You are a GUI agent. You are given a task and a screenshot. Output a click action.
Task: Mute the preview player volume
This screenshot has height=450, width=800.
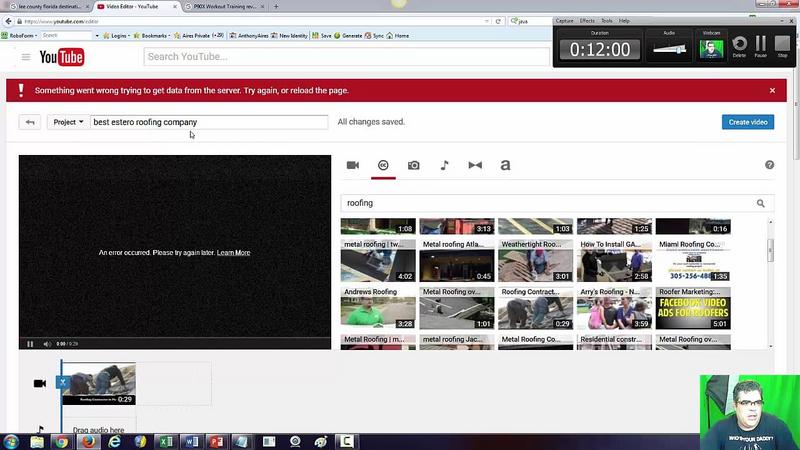[47, 344]
